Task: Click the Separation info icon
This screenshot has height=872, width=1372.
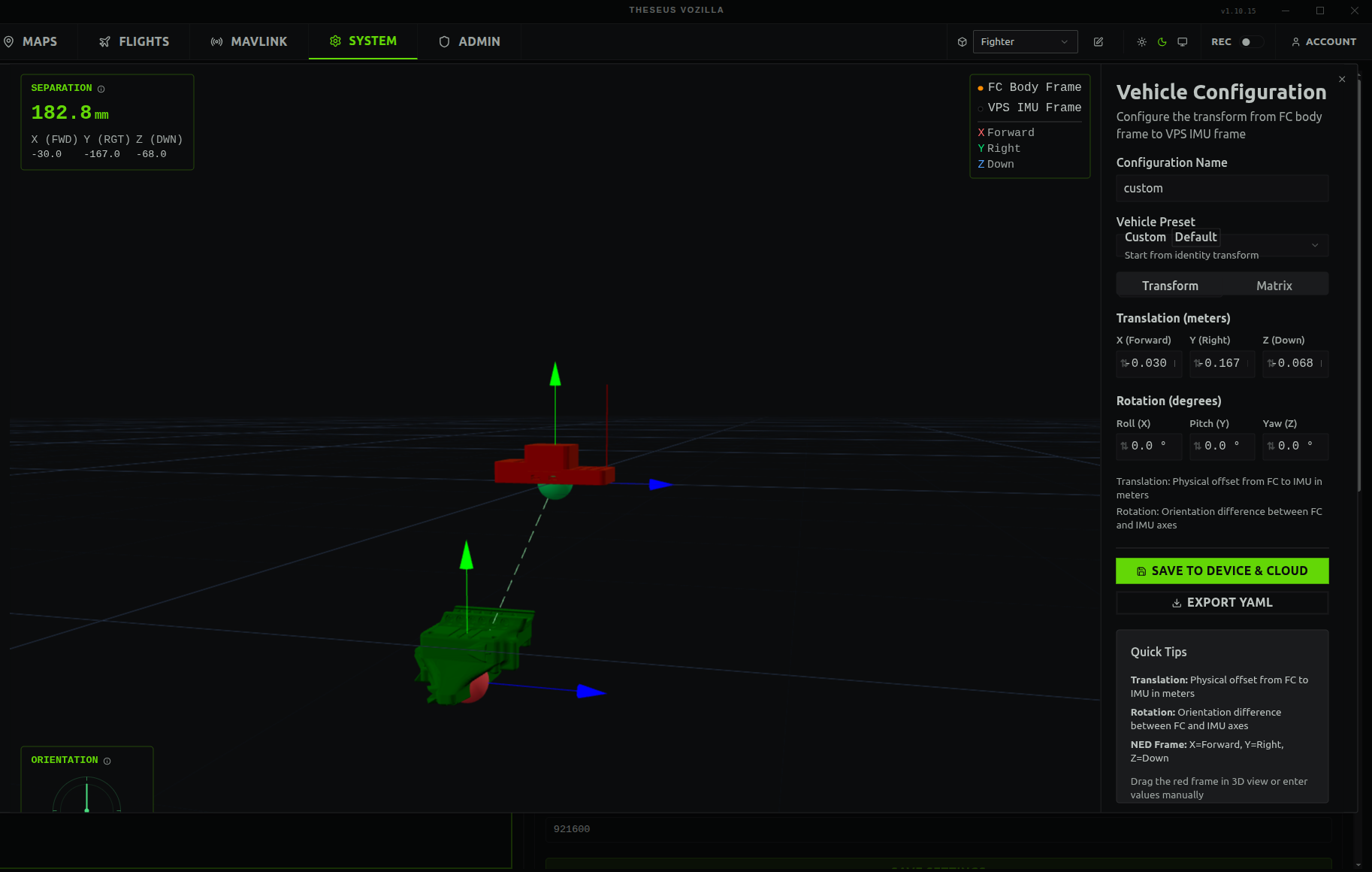Action: click(x=101, y=89)
